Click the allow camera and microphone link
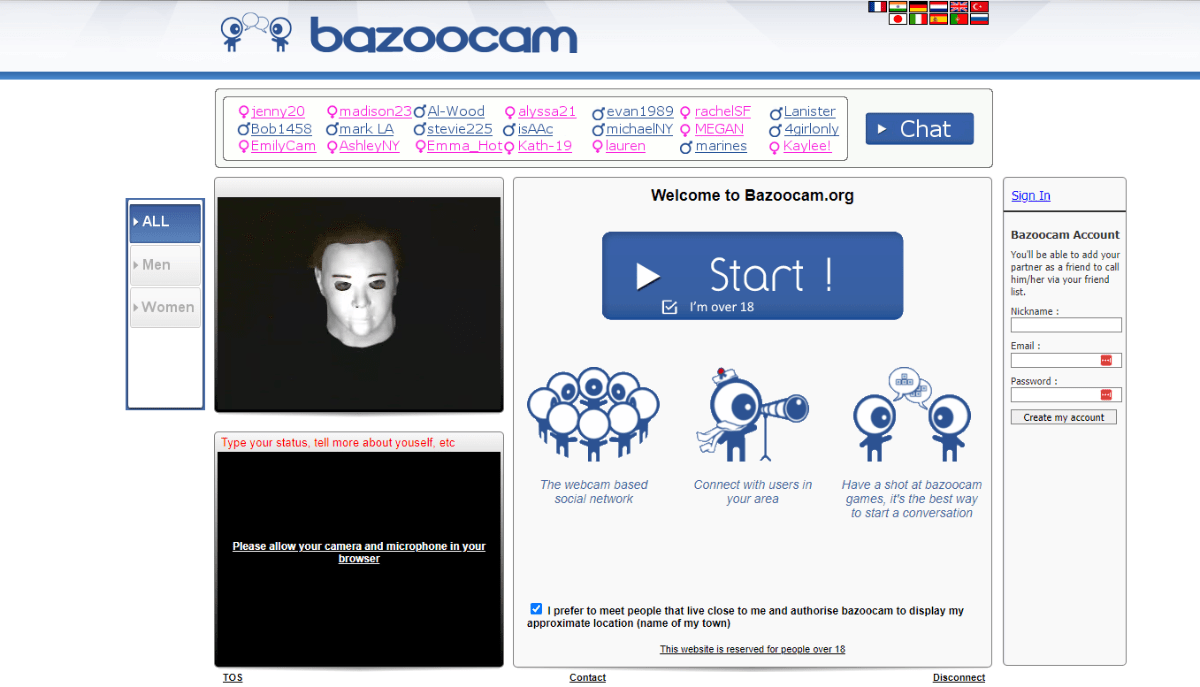1200x687 pixels. click(x=359, y=552)
